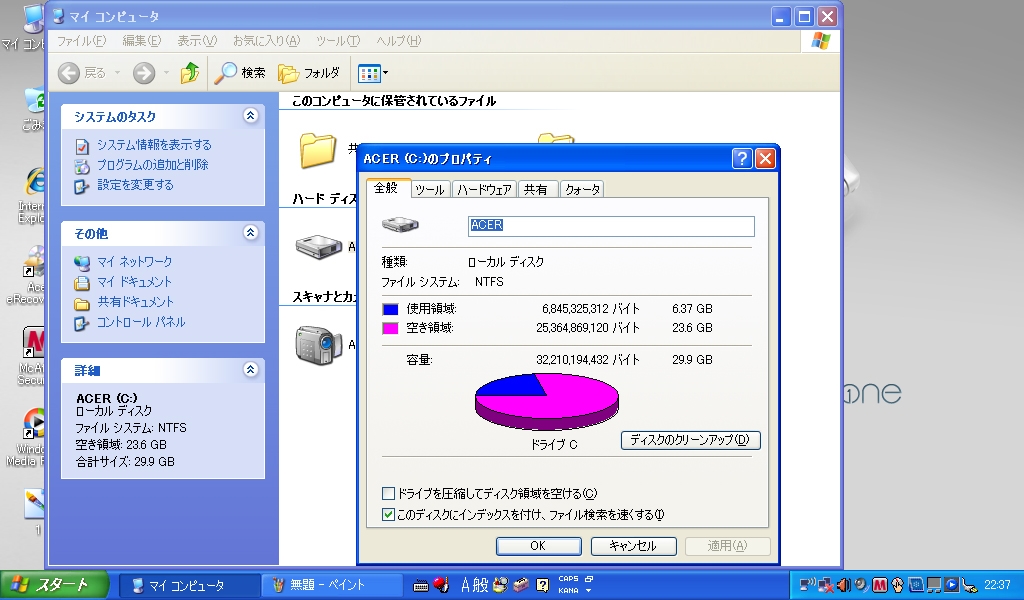Collapse the 詳細 panel
This screenshot has width=1024, height=600.
tap(250, 370)
